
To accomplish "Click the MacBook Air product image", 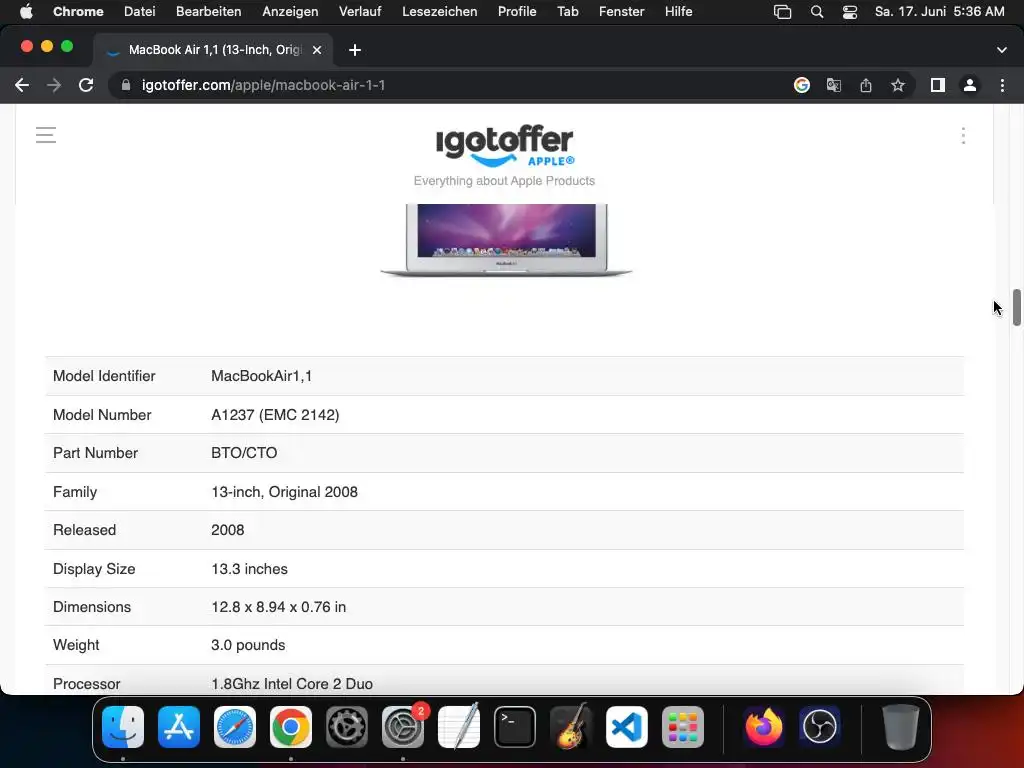I will 506,240.
